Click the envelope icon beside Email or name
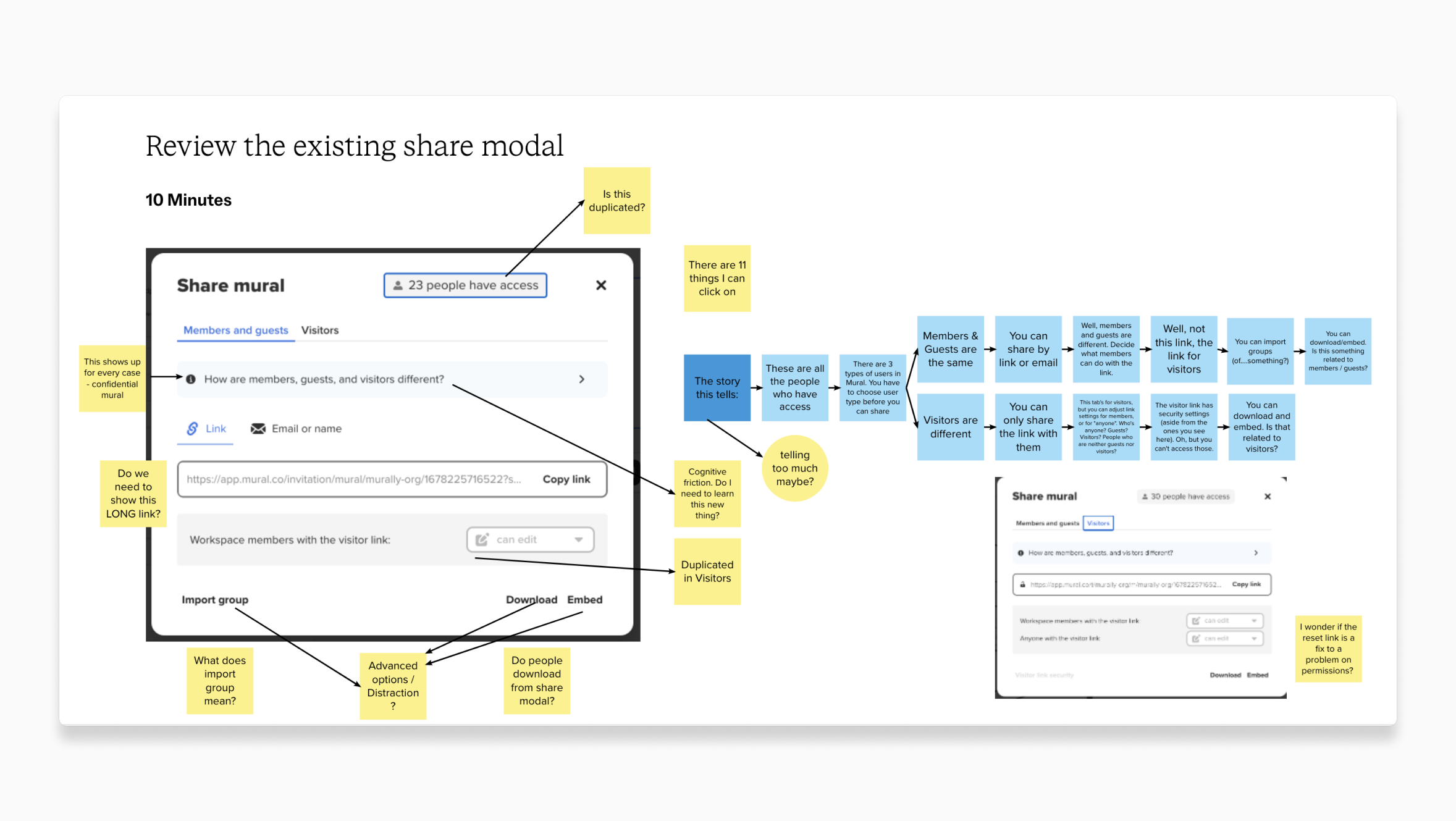The image size is (1456, 821). (258, 429)
